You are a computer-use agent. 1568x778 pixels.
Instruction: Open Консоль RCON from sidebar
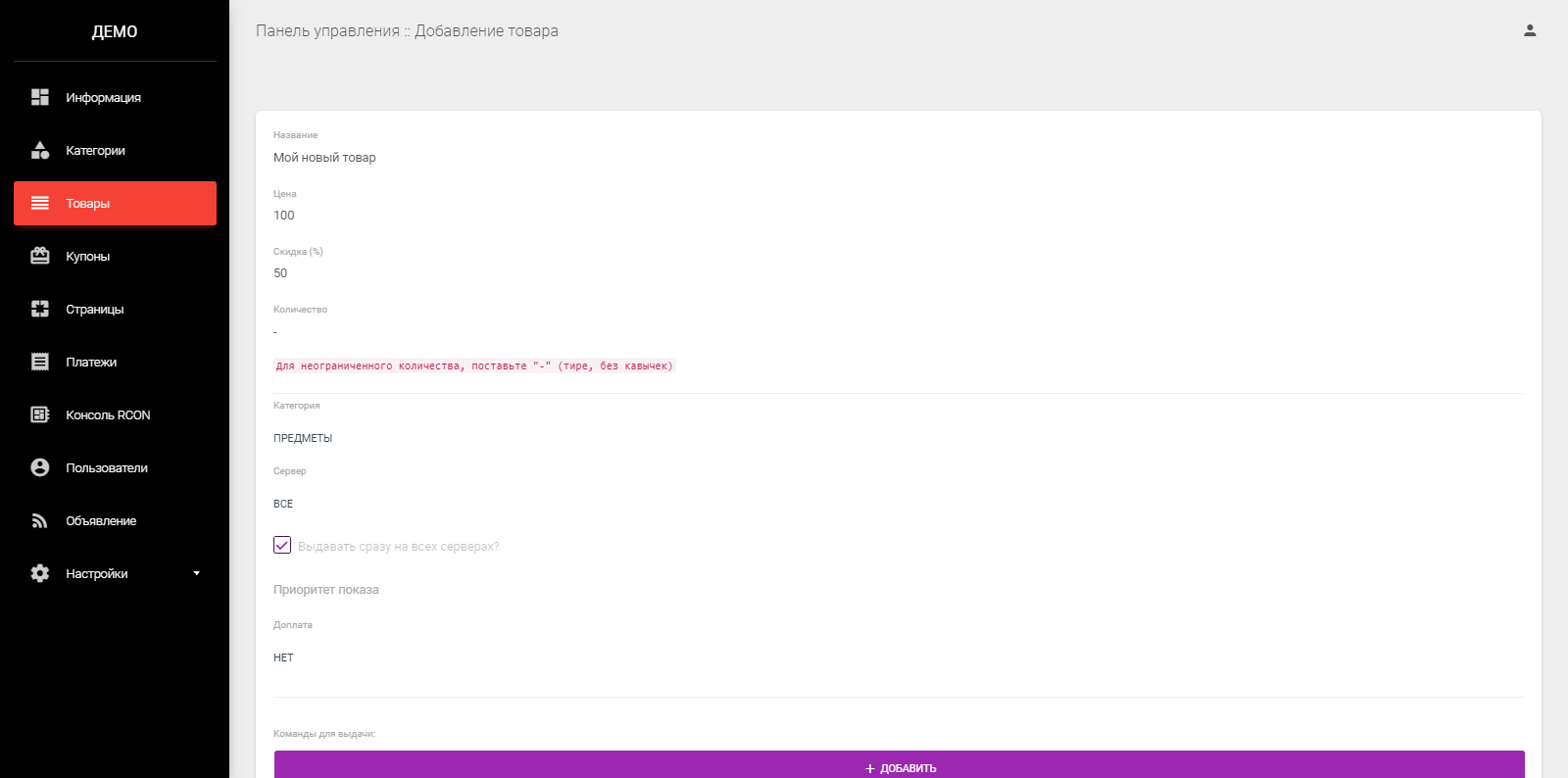point(115,414)
